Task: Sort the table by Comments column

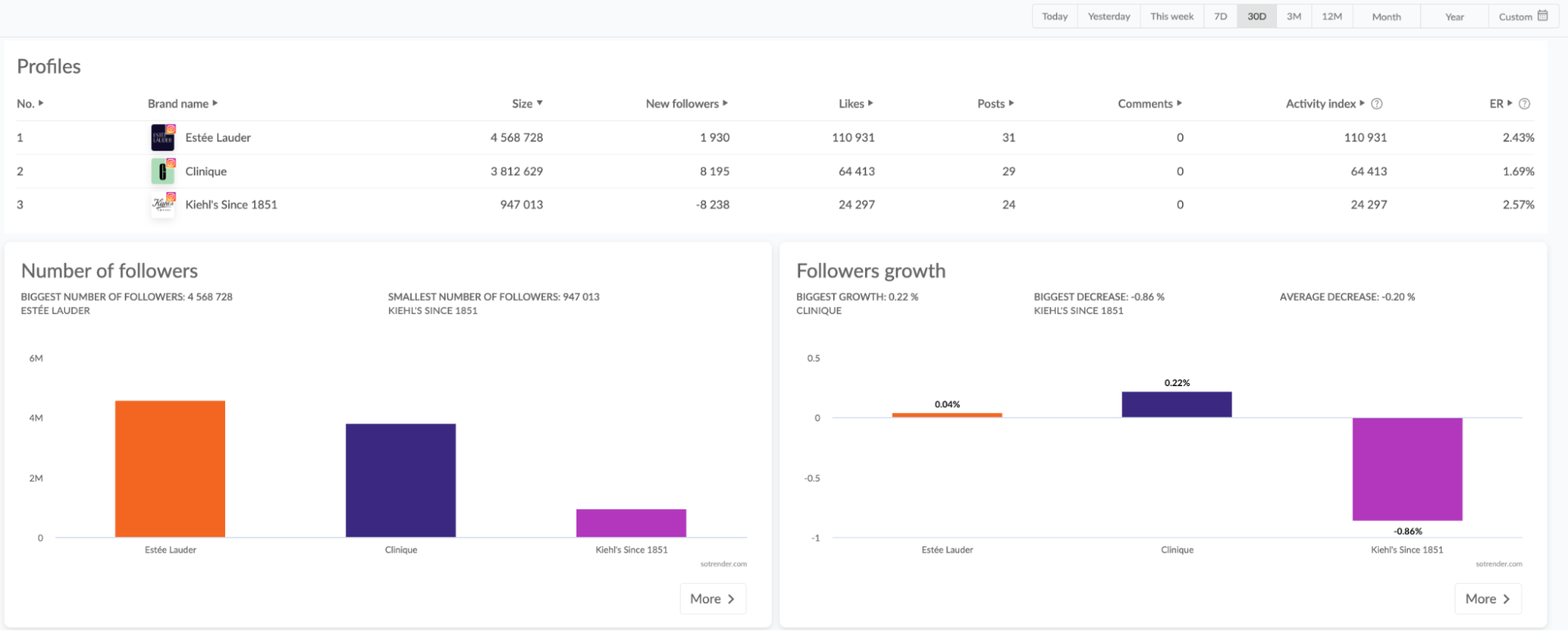Action: click(1149, 104)
